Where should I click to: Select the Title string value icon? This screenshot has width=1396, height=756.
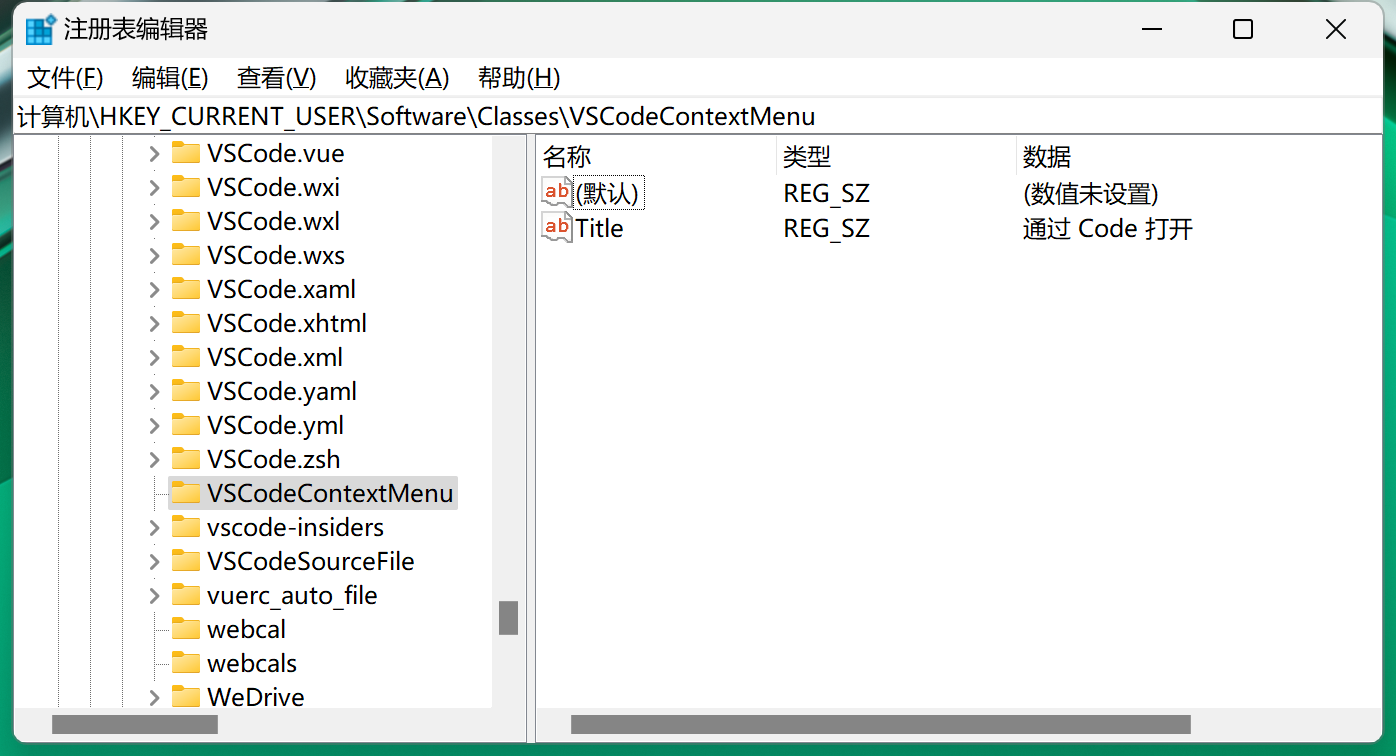click(x=557, y=227)
